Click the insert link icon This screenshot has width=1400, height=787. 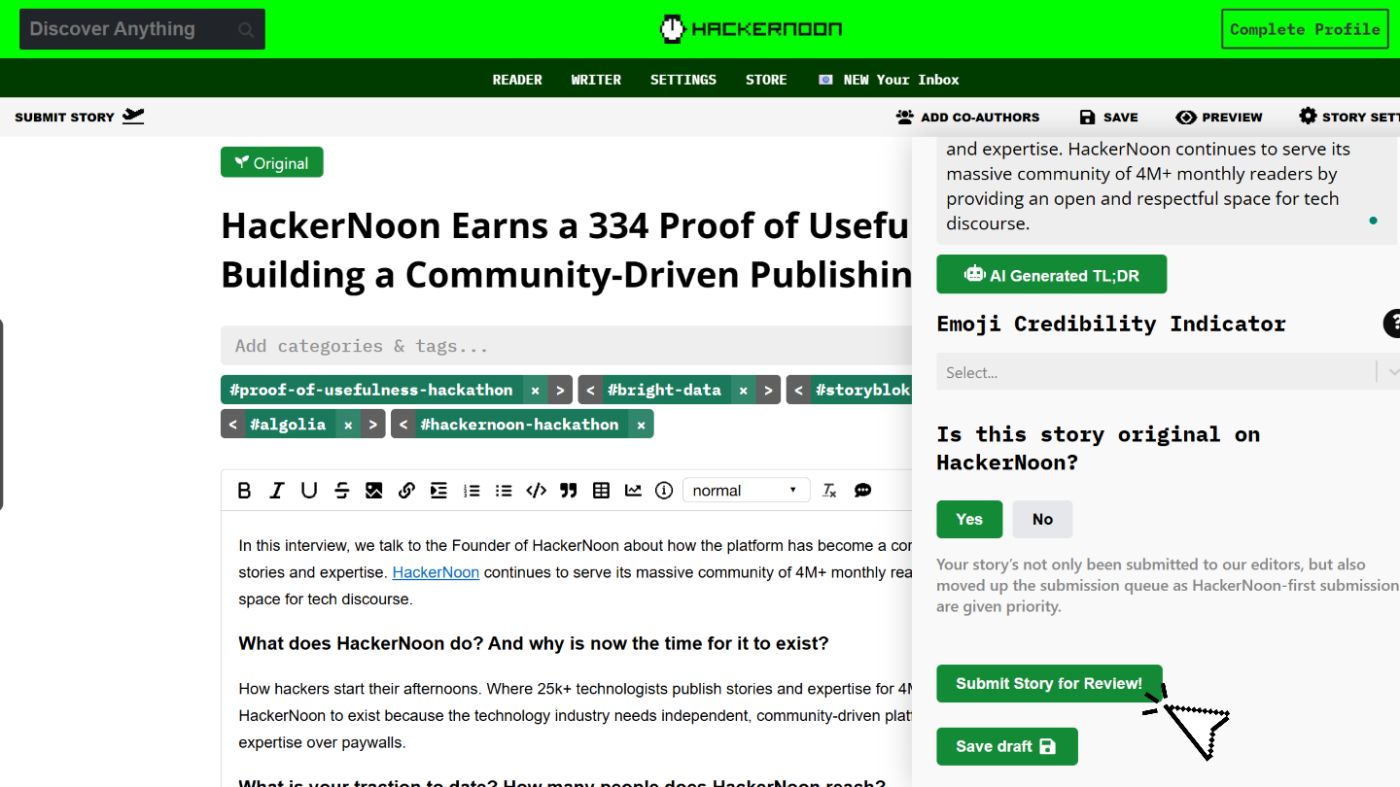pyautogui.click(x=406, y=490)
